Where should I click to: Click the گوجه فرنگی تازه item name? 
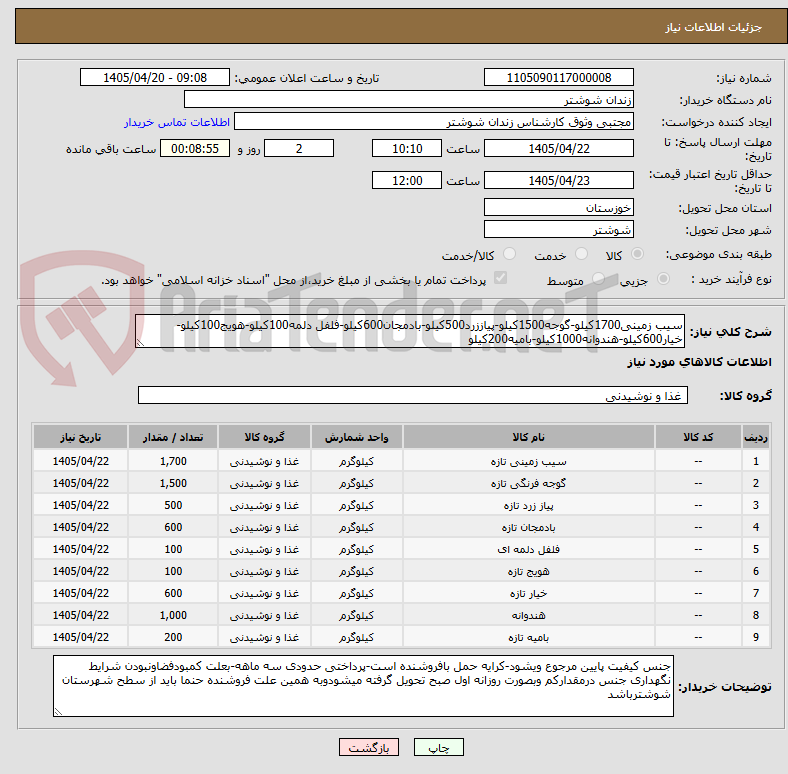click(x=528, y=483)
